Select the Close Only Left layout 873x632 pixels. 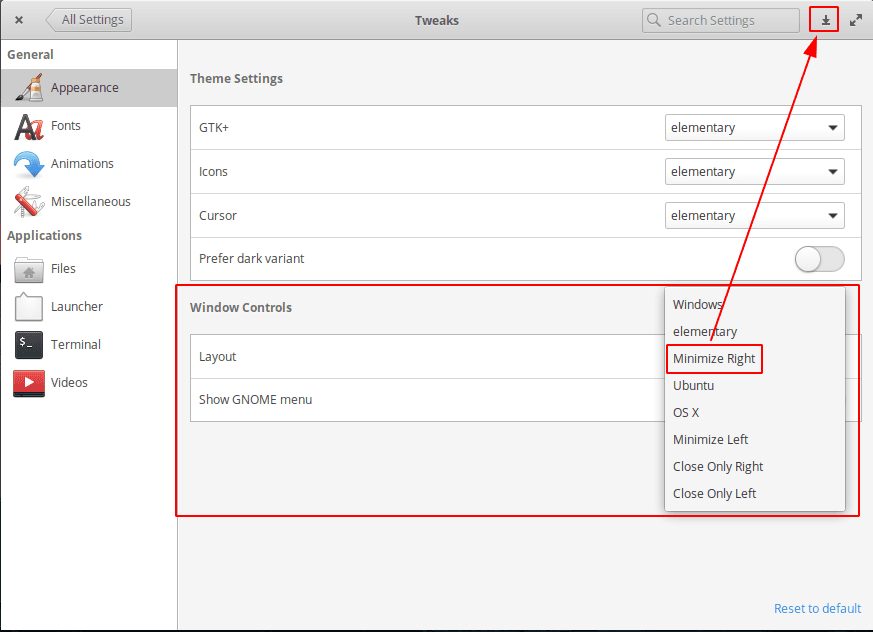coord(714,493)
